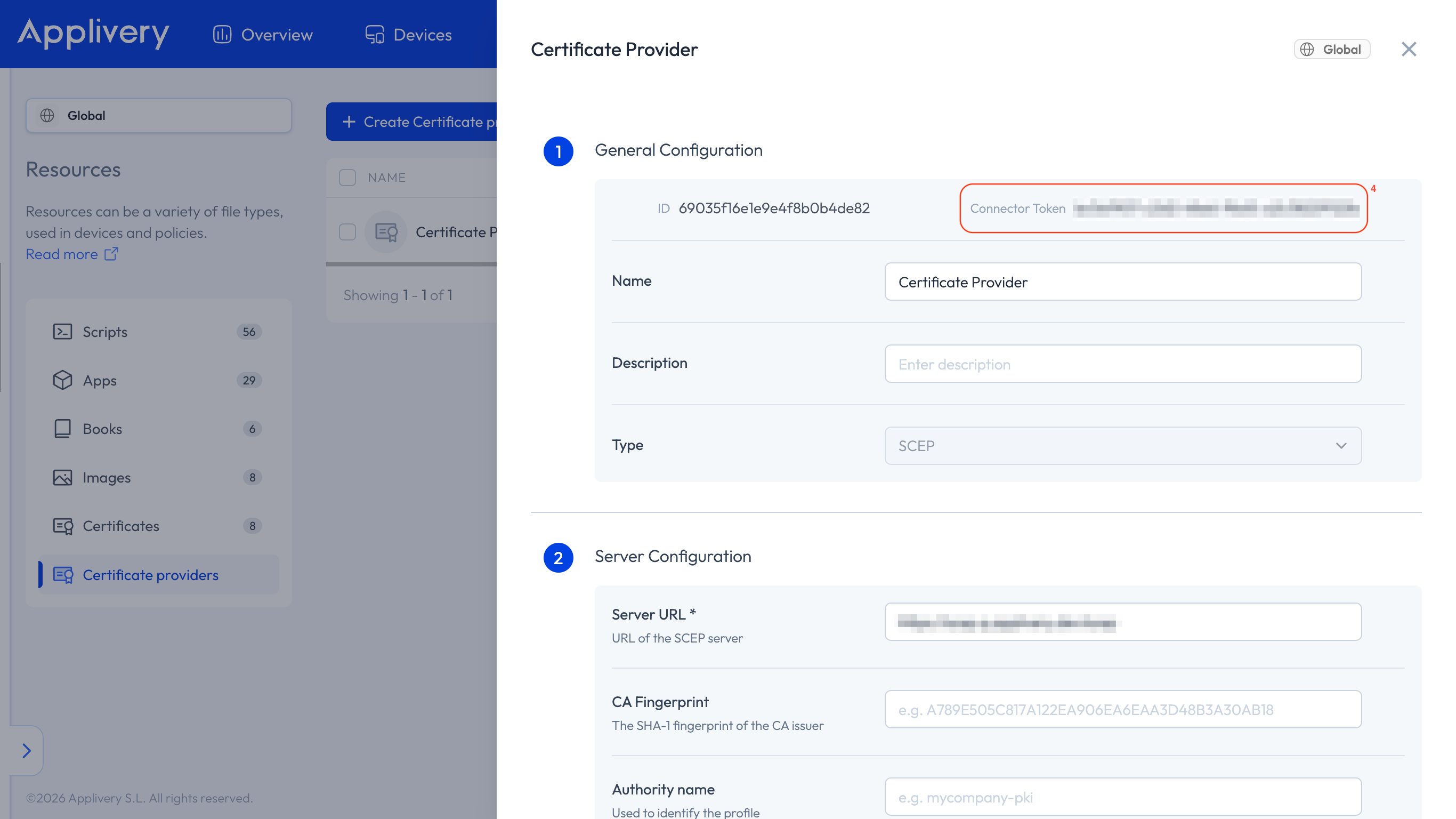Image resolution: width=1456 pixels, height=819 pixels.
Task: Expand the collapsed left sidebar chevron
Action: [x=26, y=751]
